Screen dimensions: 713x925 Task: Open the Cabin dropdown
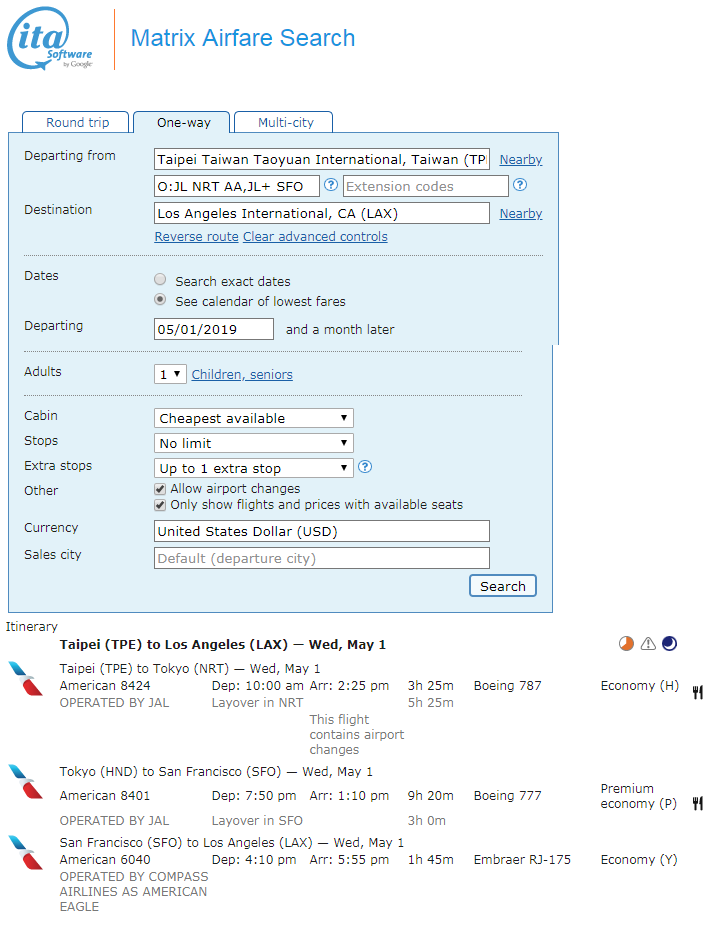coord(254,418)
